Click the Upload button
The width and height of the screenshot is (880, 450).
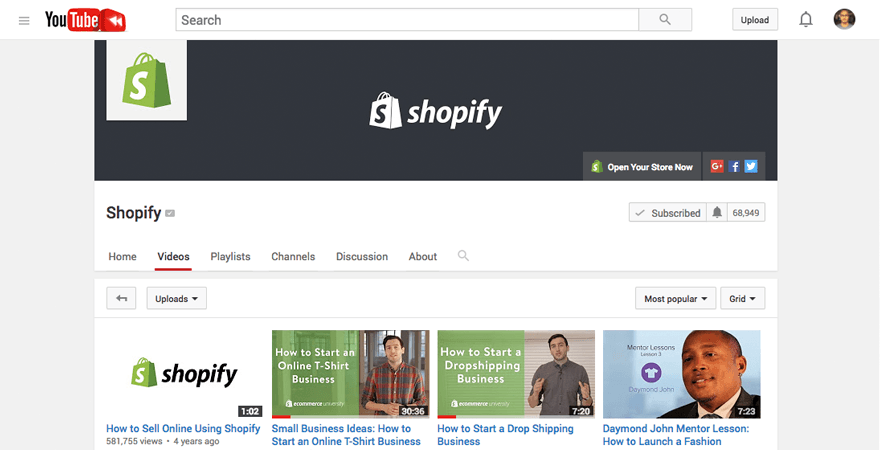755,20
